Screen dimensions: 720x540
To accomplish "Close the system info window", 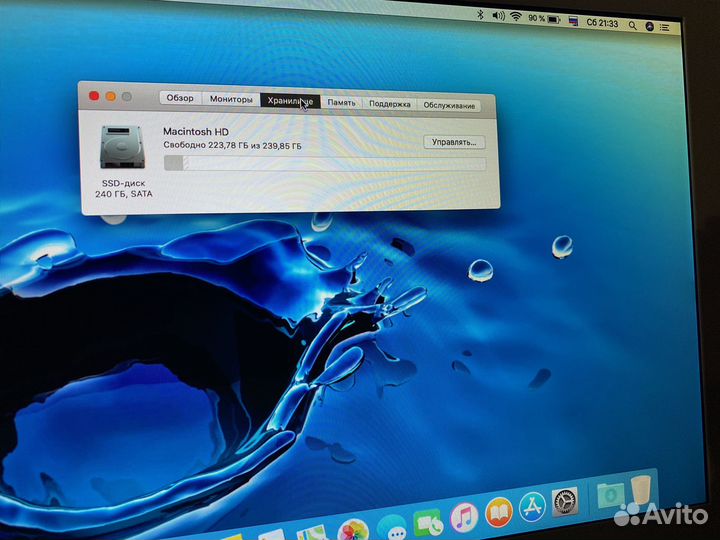I will tap(94, 96).
